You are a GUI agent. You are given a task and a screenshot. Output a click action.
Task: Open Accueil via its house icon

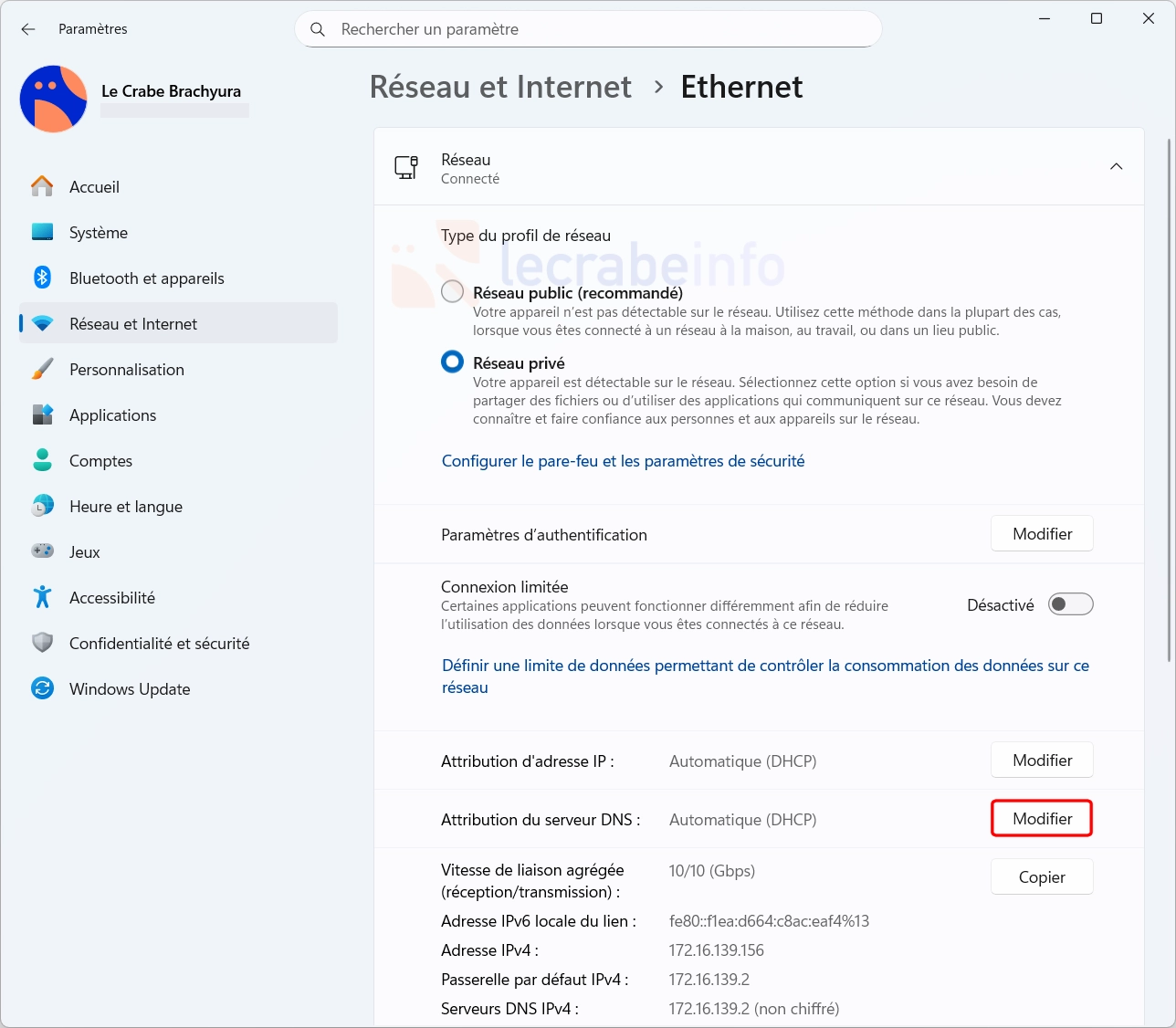point(42,186)
